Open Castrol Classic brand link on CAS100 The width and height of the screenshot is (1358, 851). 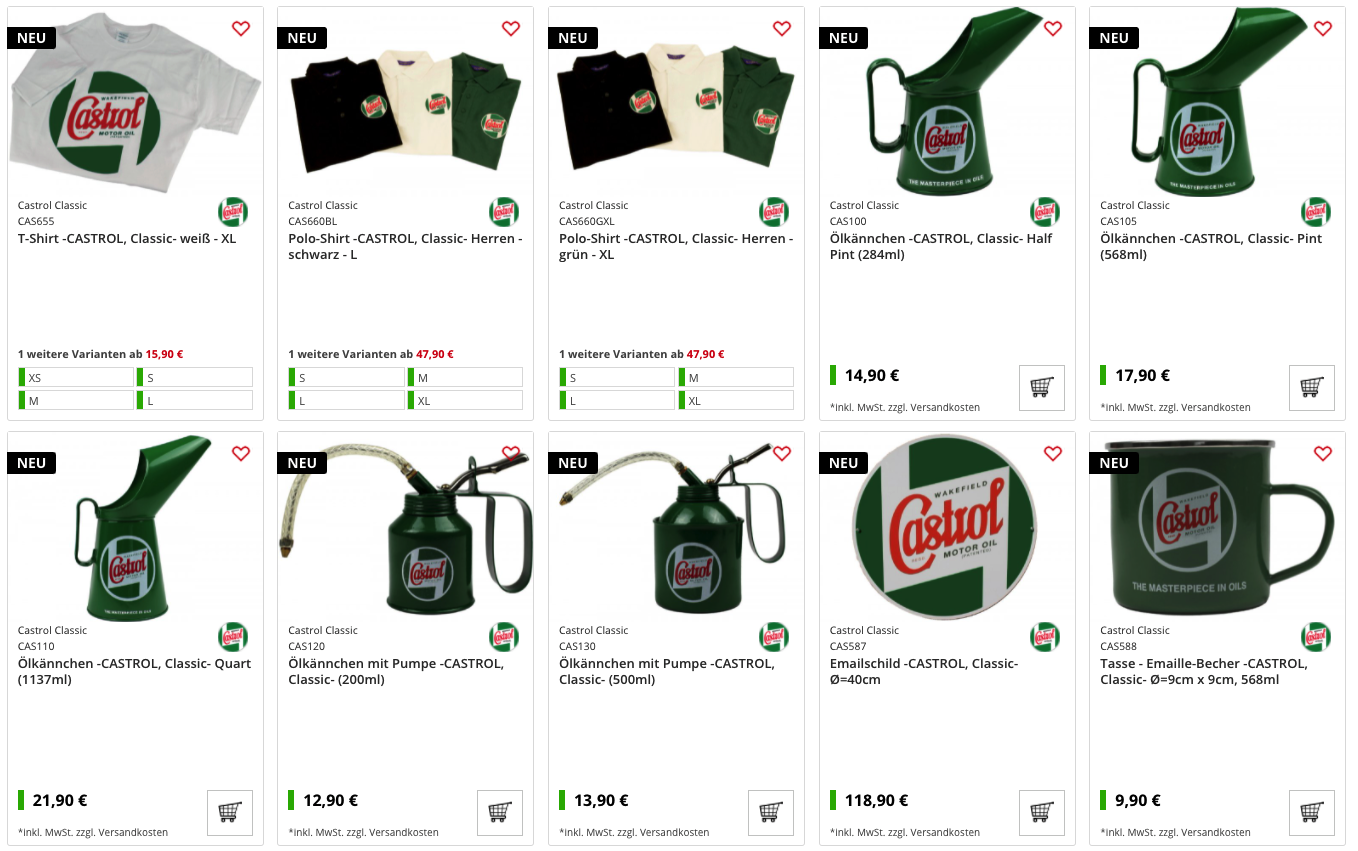click(864, 205)
